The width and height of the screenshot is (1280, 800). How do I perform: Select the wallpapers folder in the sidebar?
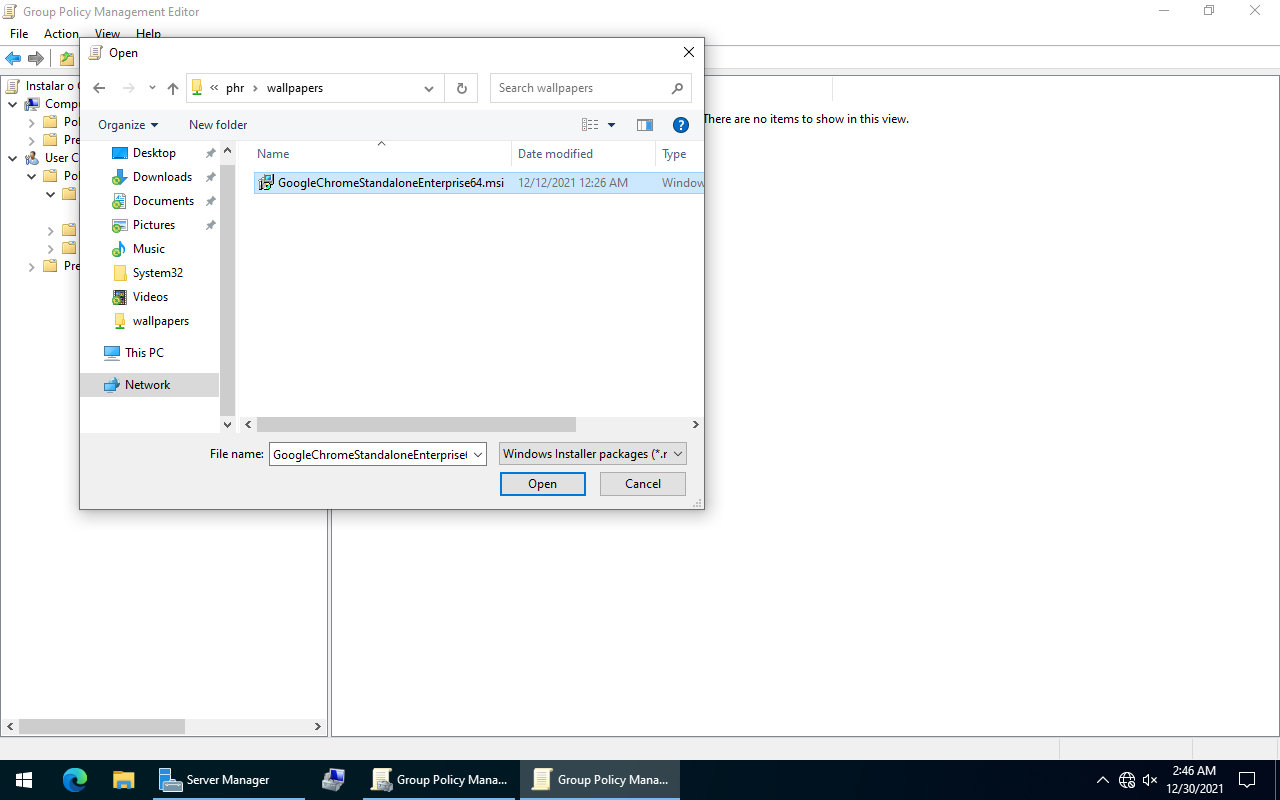pyautogui.click(x=159, y=320)
